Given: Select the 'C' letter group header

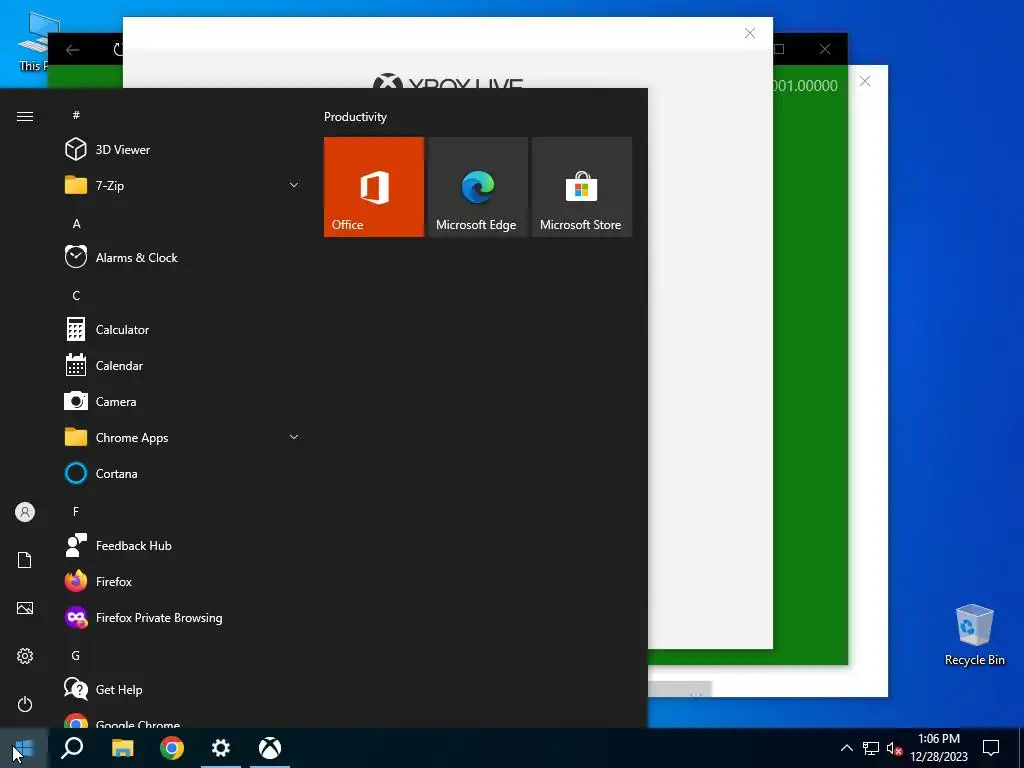Looking at the screenshot, I should click(x=76, y=295).
